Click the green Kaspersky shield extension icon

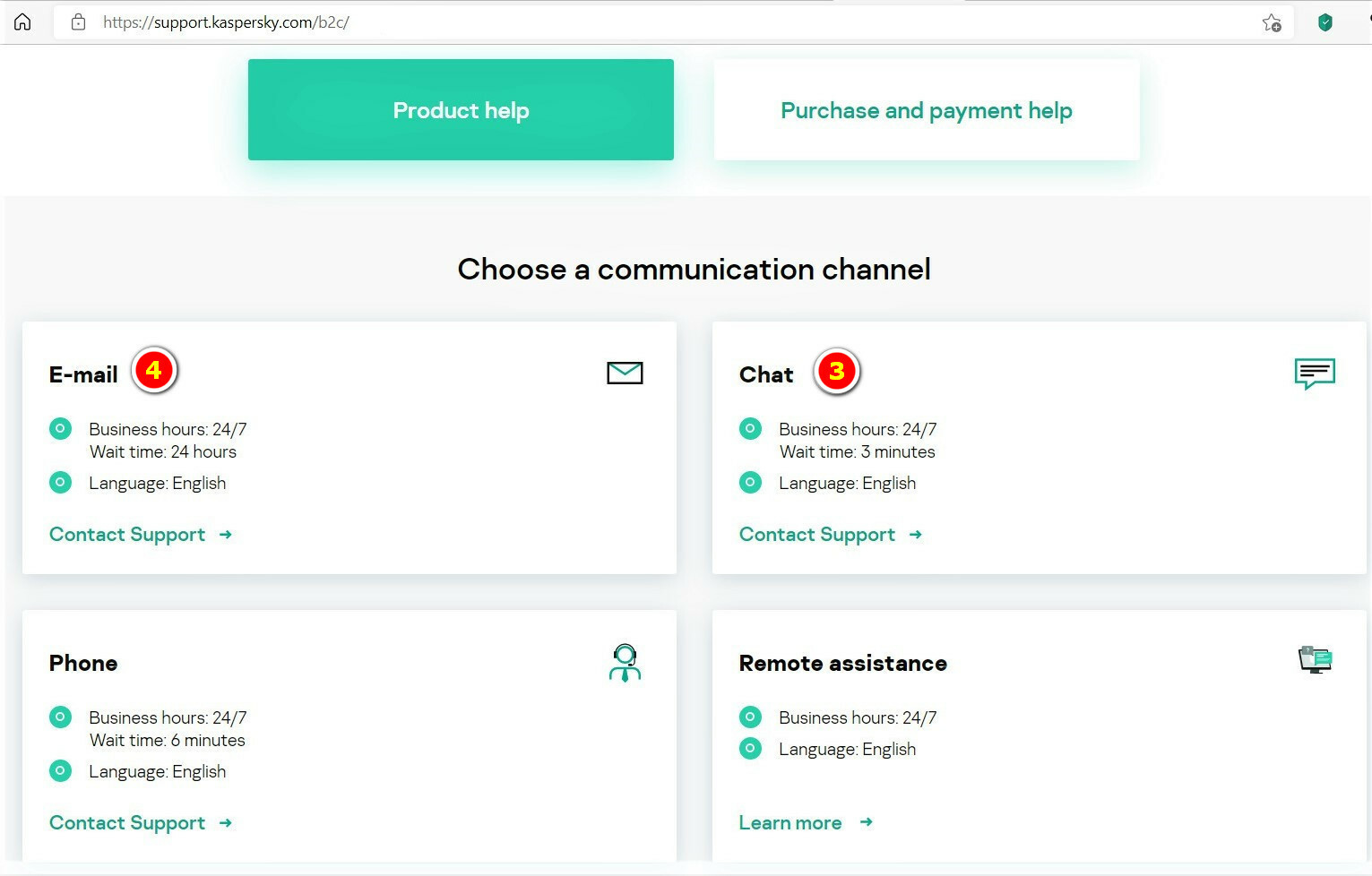click(1325, 22)
